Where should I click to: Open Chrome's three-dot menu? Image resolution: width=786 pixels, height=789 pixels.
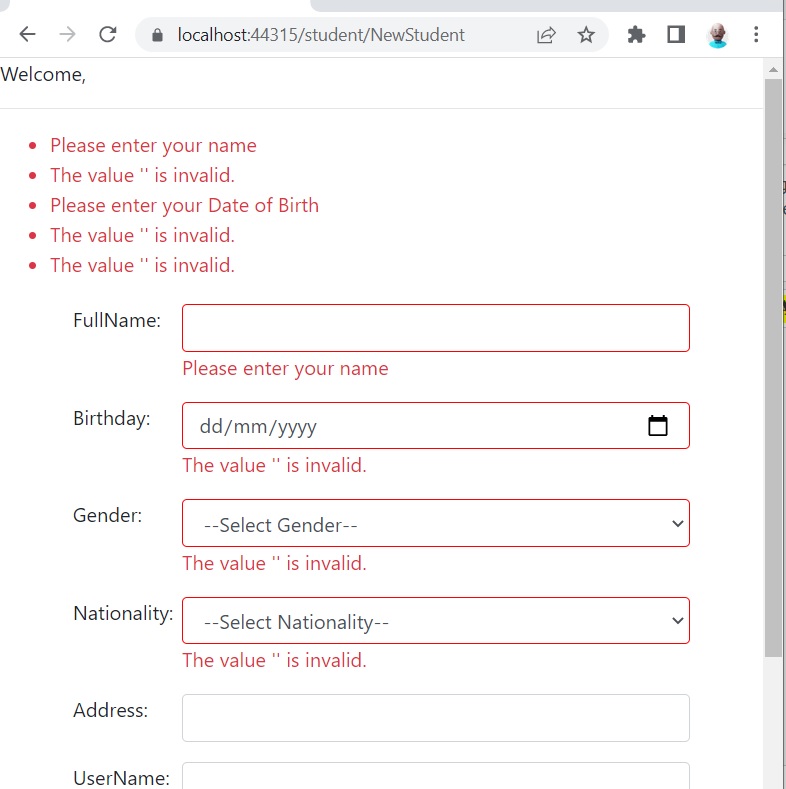click(x=756, y=35)
